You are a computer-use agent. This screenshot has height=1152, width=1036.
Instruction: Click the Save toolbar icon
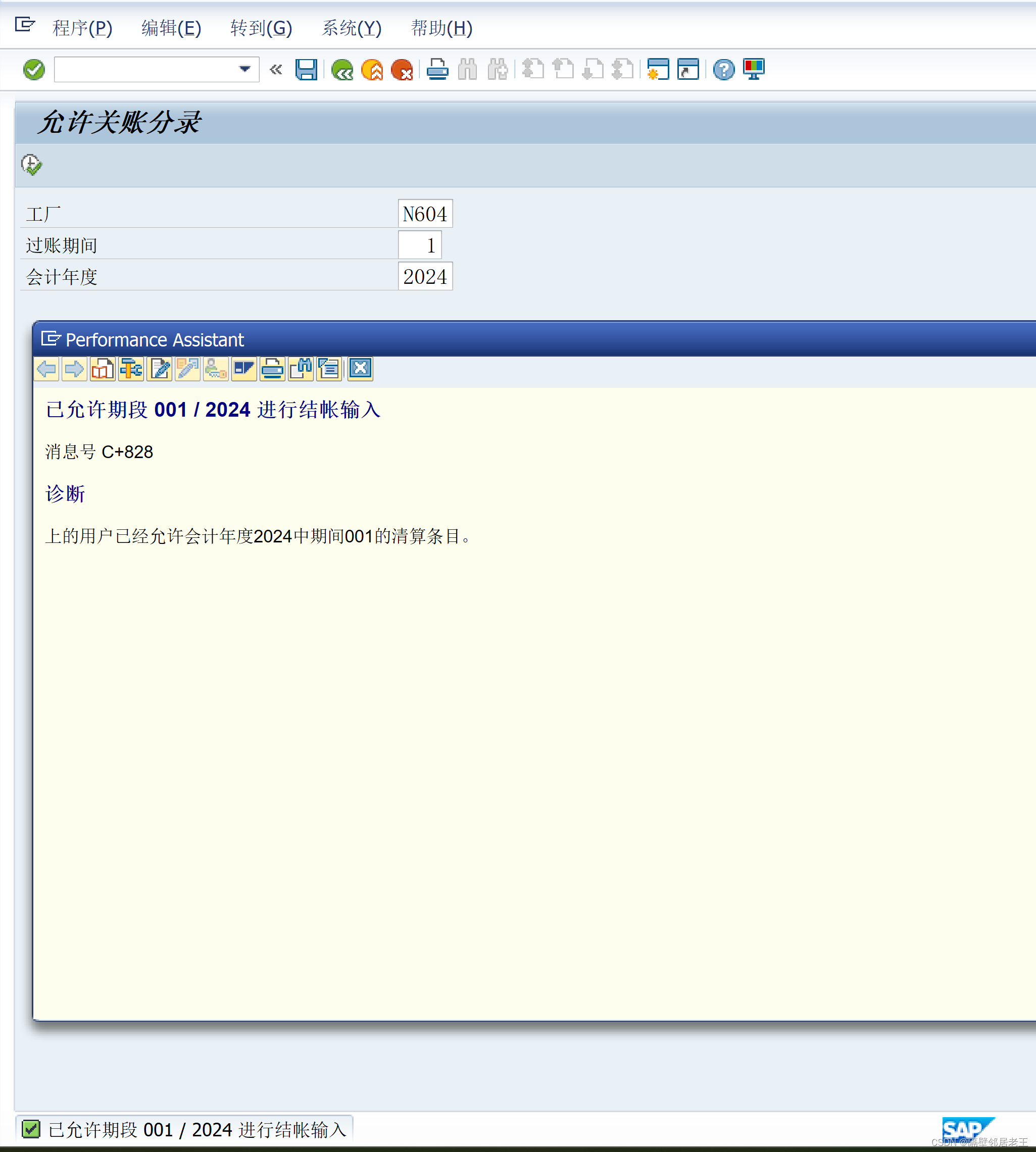pyautogui.click(x=308, y=69)
